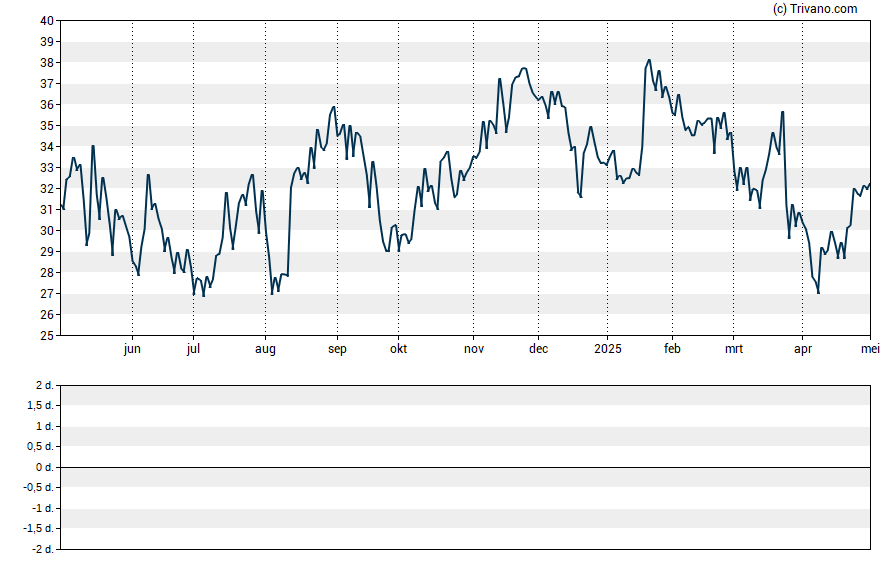Select the 28 price axis label
888x565 pixels.
pos(47,272)
